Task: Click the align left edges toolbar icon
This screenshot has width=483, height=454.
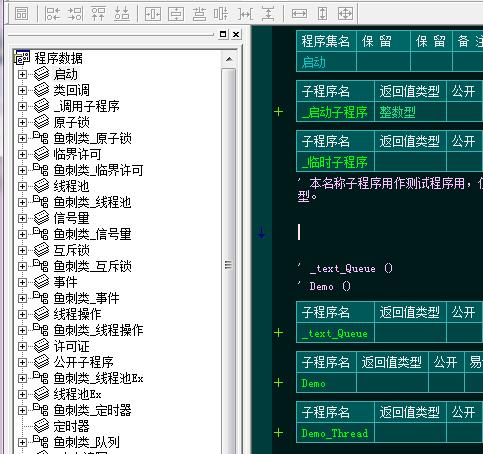Action: pos(53,14)
